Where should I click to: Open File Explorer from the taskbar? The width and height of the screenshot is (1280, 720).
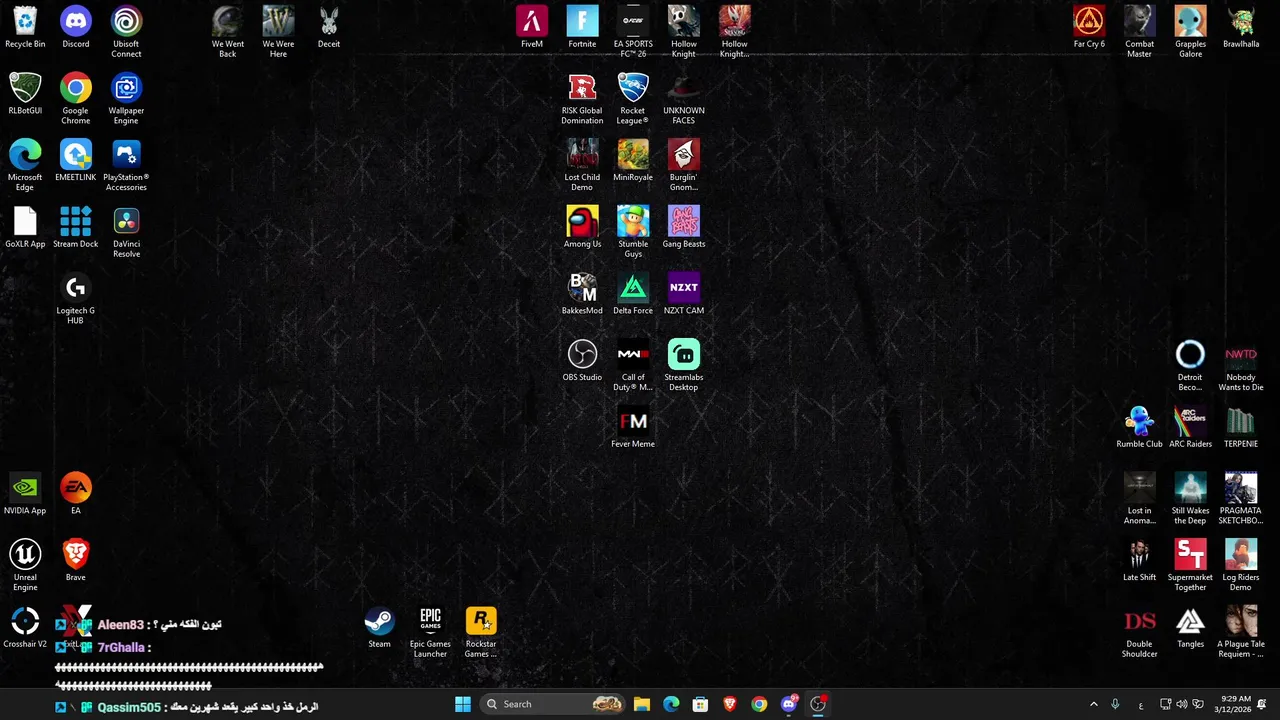[642, 704]
